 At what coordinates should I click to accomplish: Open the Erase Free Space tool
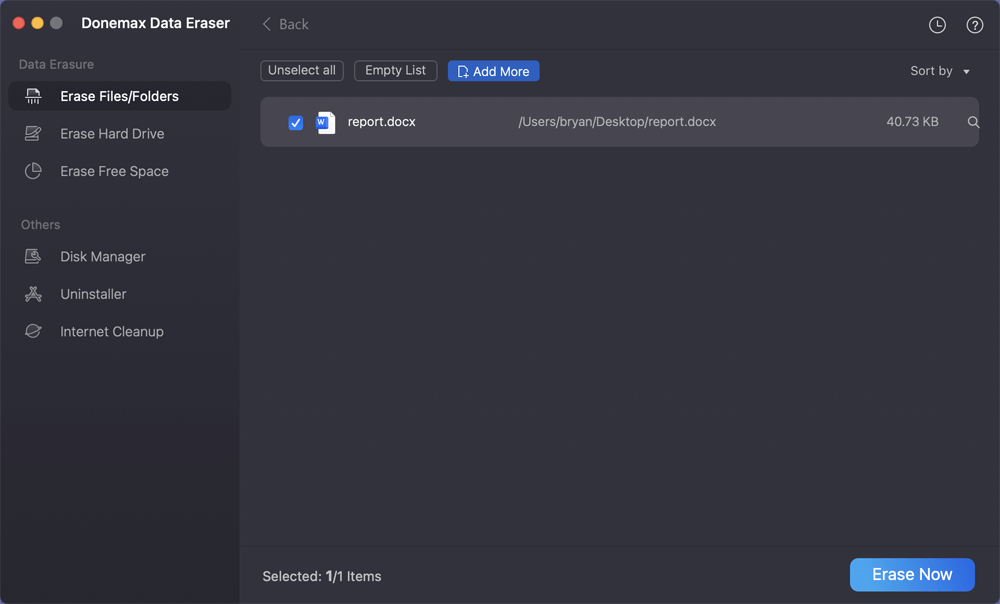(x=114, y=171)
